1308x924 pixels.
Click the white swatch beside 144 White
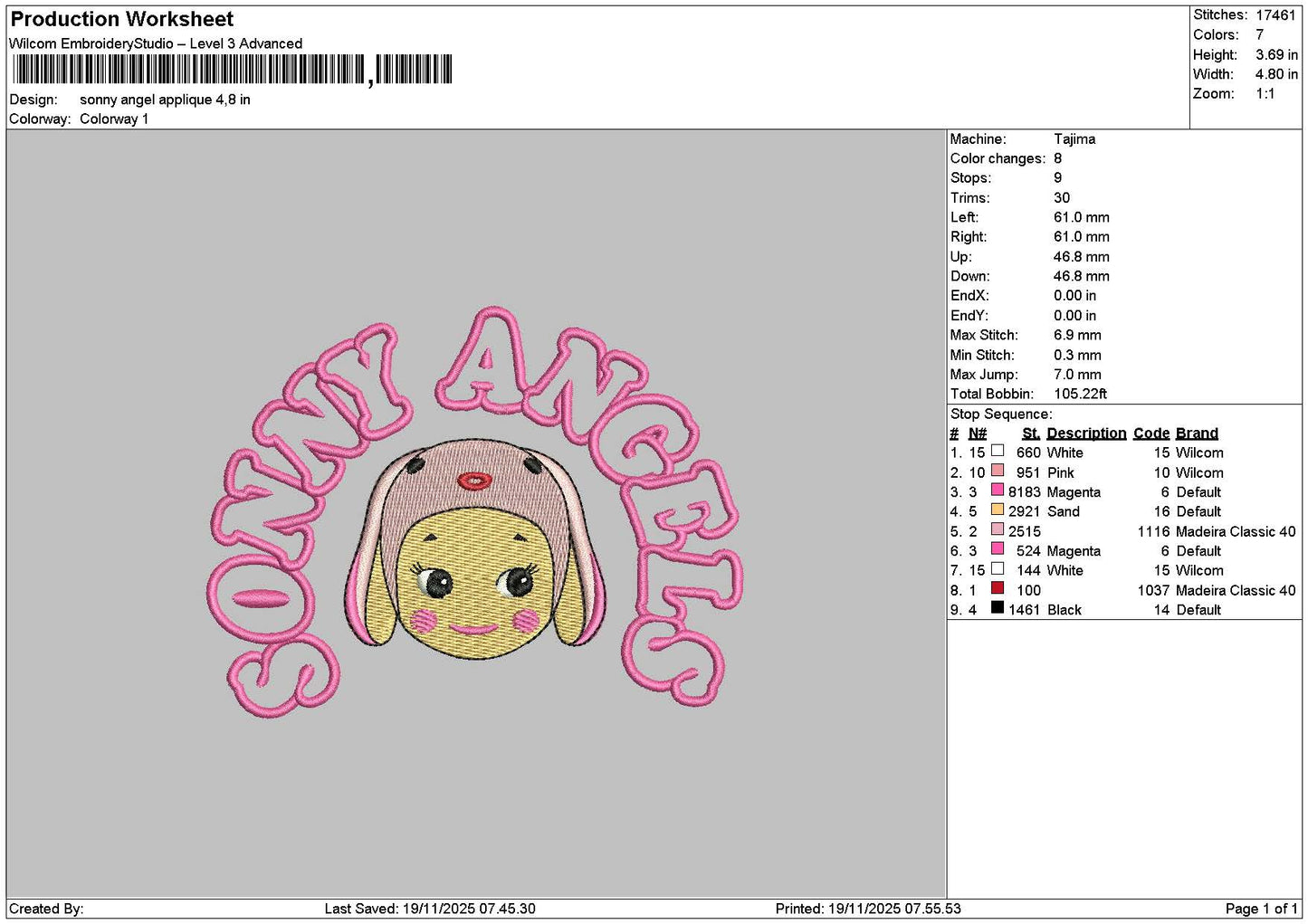998,568
